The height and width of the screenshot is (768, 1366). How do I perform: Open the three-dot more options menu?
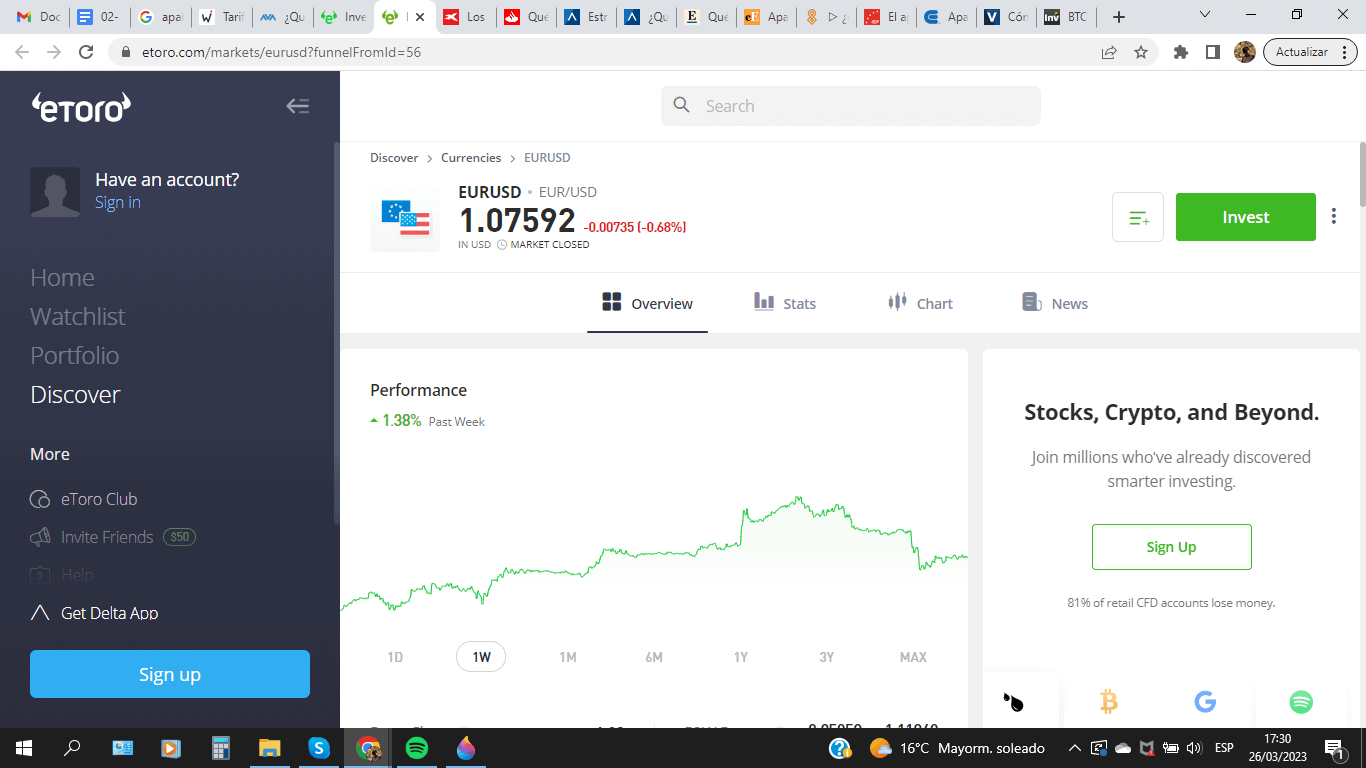point(1334,216)
